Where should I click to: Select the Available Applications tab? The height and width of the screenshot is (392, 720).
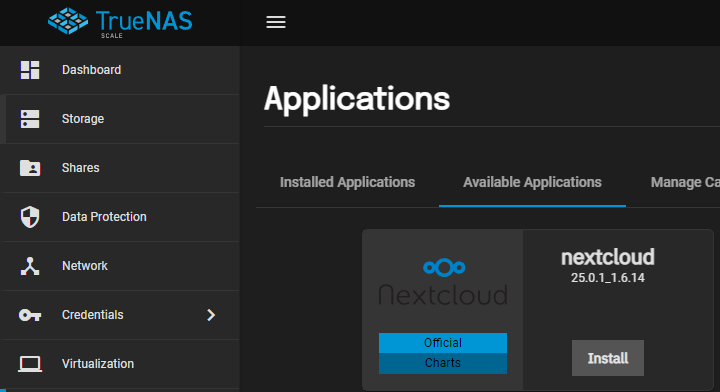[x=532, y=182]
